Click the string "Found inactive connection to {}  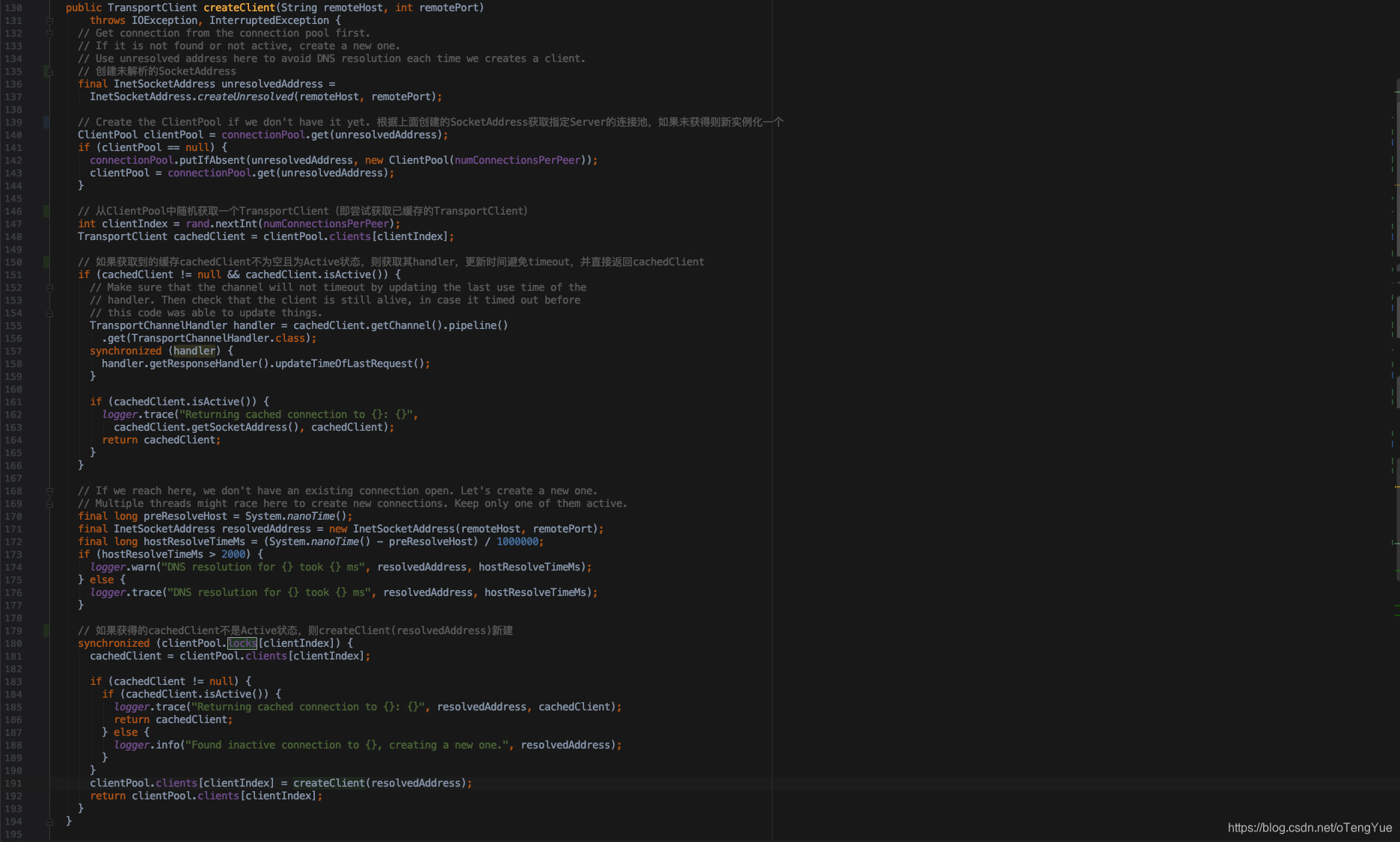click(347, 745)
